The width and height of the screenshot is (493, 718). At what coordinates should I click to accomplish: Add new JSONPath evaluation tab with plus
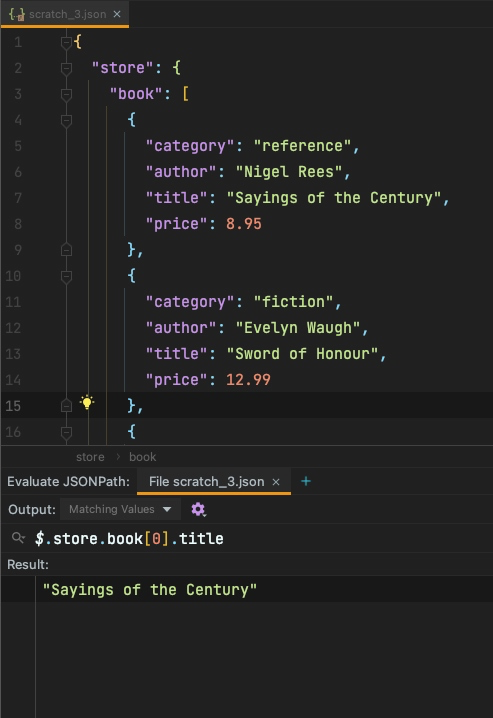[306, 481]
